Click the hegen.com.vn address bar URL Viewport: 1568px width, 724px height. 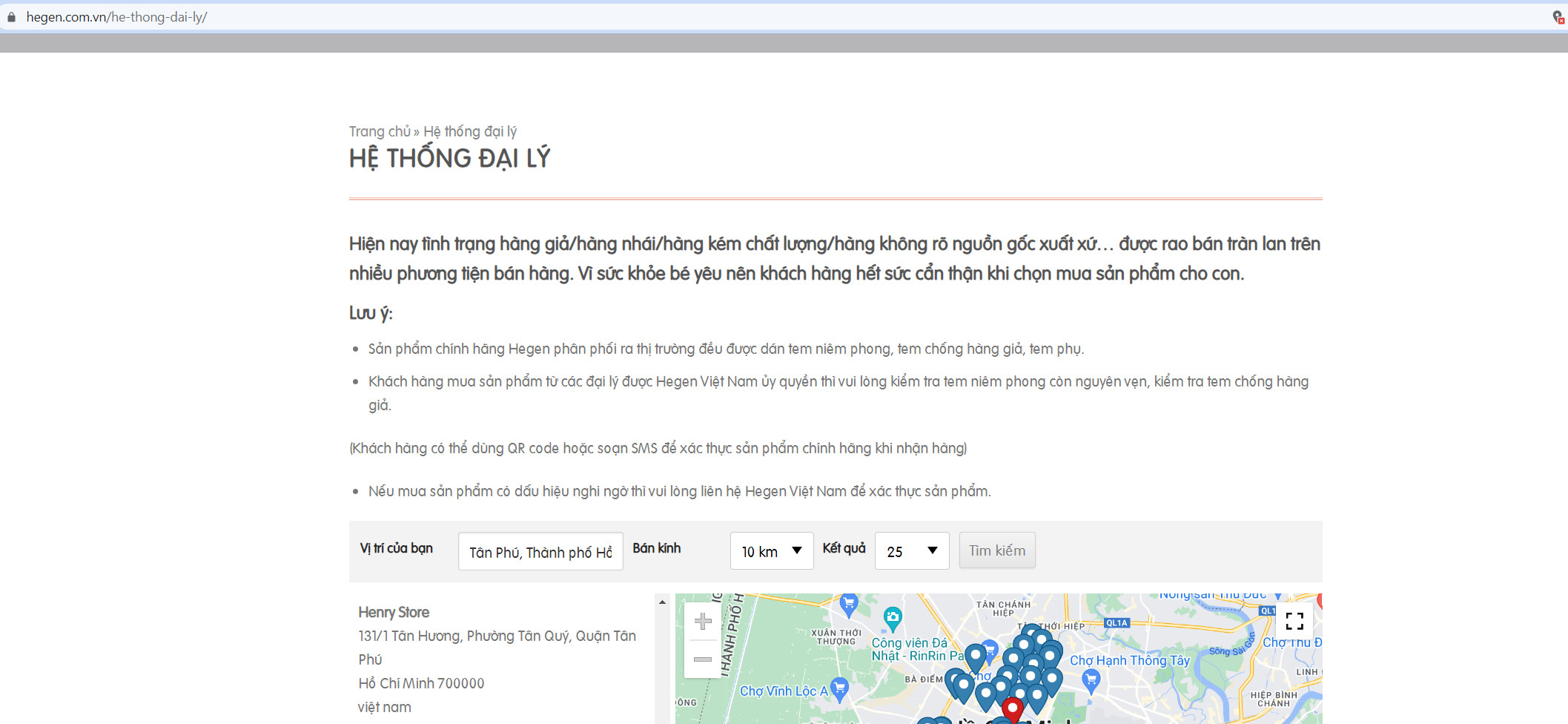click(x=116, y=17)
